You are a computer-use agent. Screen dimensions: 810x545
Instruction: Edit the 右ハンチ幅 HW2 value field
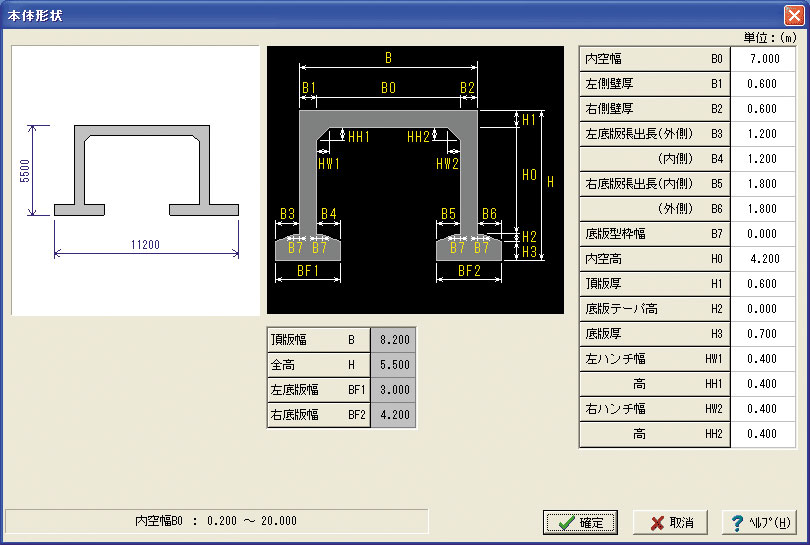[763, 409]
